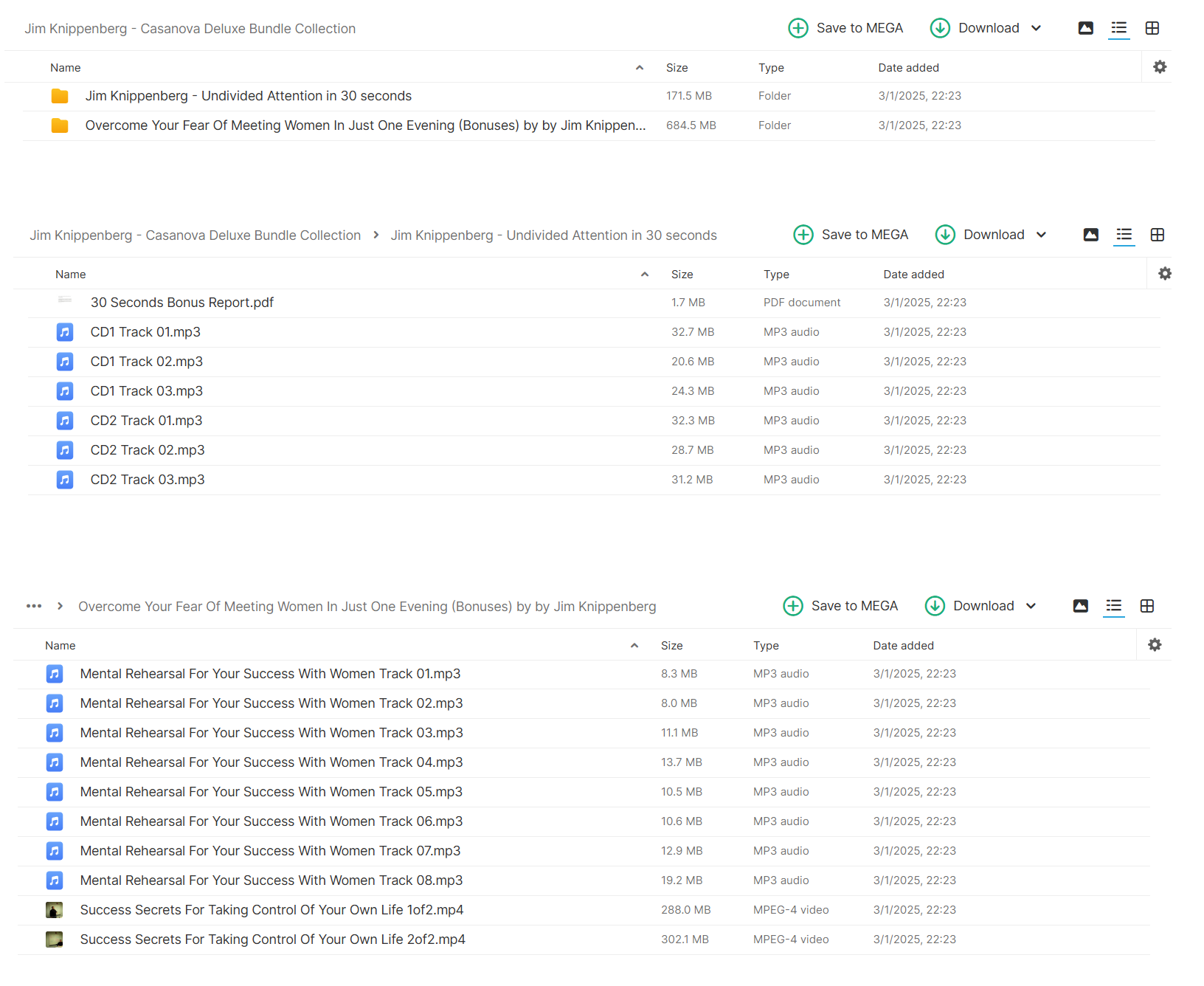Open breadcrumb ellipsis menu in bottom panel
This screenshot has height=986, width=1204.
pos(34,606)
